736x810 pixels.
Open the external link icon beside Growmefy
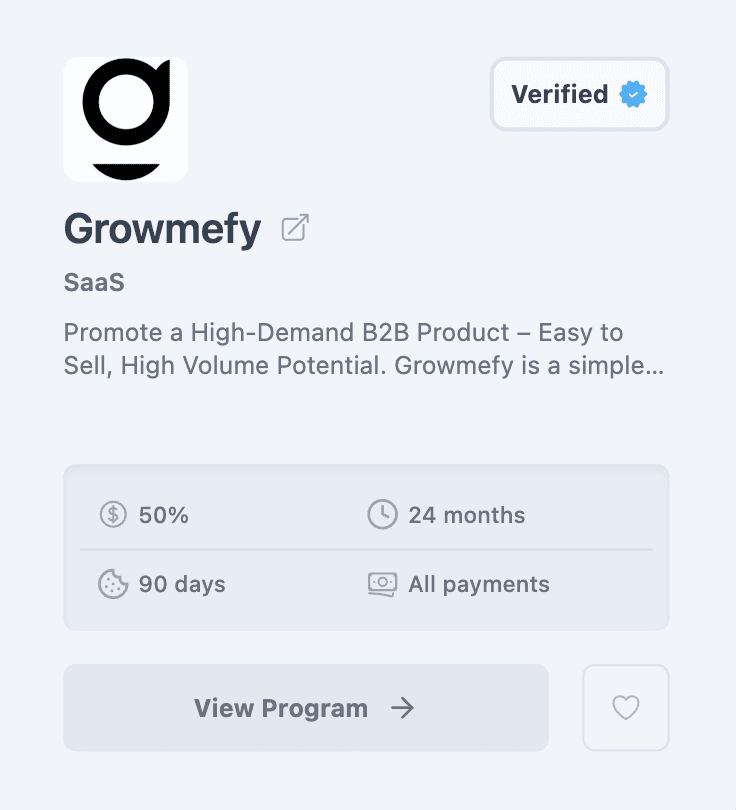[292, 228]
